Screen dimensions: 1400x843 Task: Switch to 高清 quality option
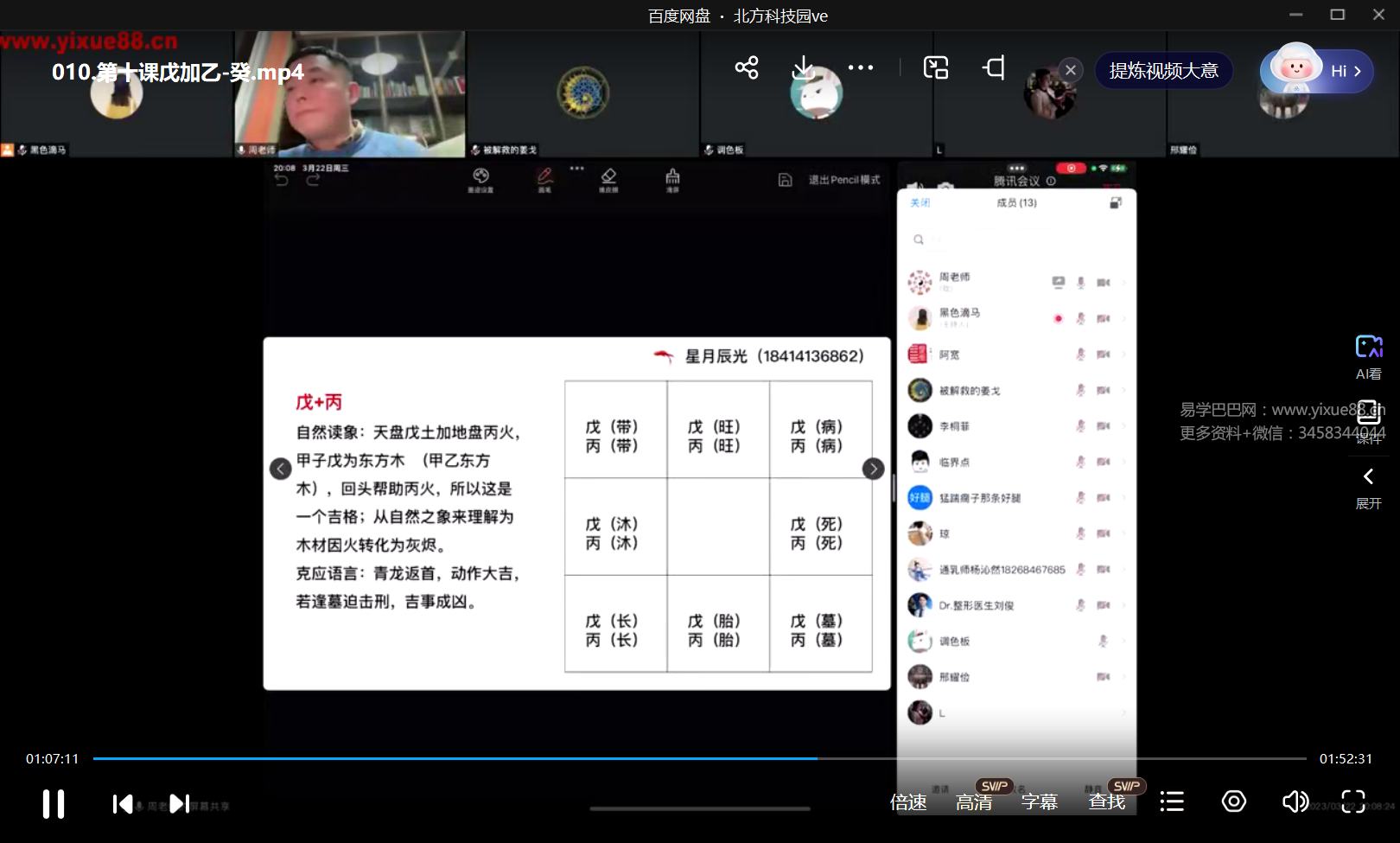point(973,801)
